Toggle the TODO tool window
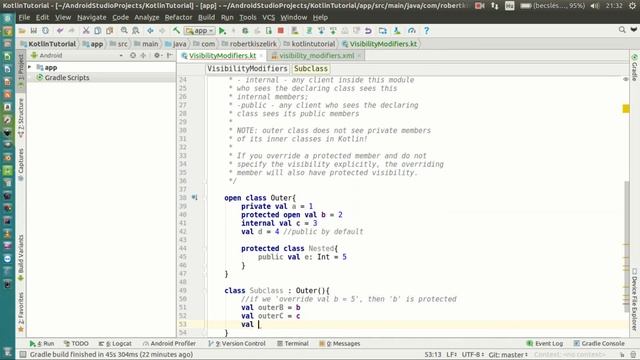The image size is (640, 360). pos(76,343)
